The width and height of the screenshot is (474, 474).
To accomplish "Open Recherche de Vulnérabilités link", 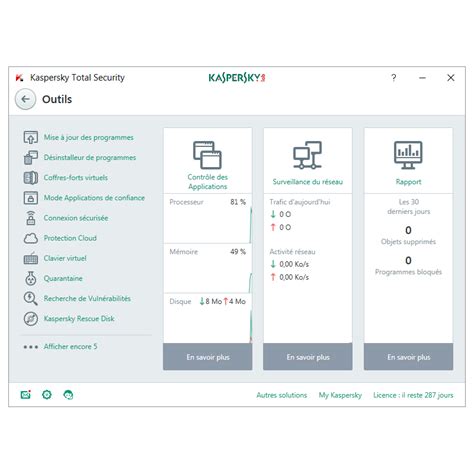I will pyautogui.click(x=87, y=299).
